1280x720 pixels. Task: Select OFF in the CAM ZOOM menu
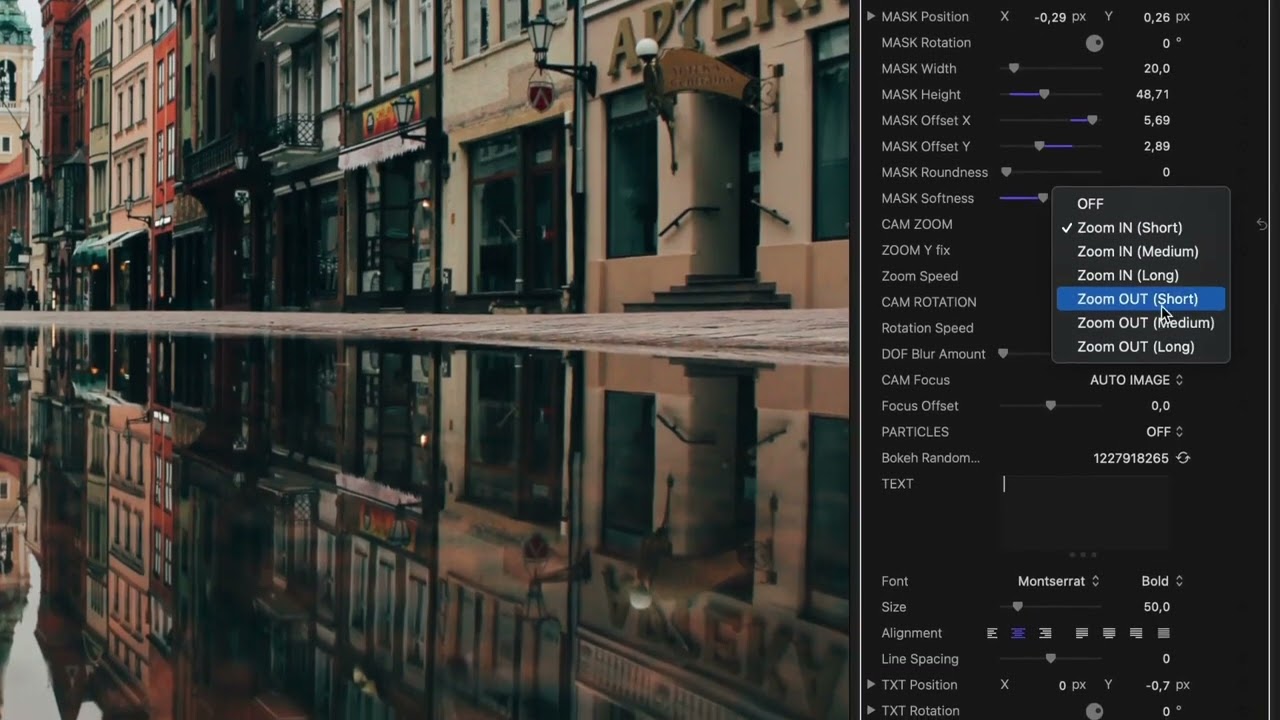(x=1141, y=204)
